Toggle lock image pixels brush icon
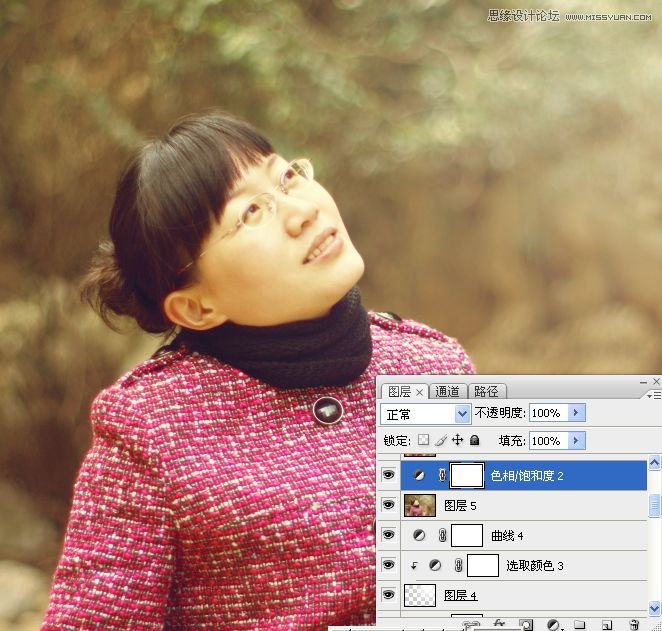The width and height of the screenshot is (662, 631). point(440,440)
